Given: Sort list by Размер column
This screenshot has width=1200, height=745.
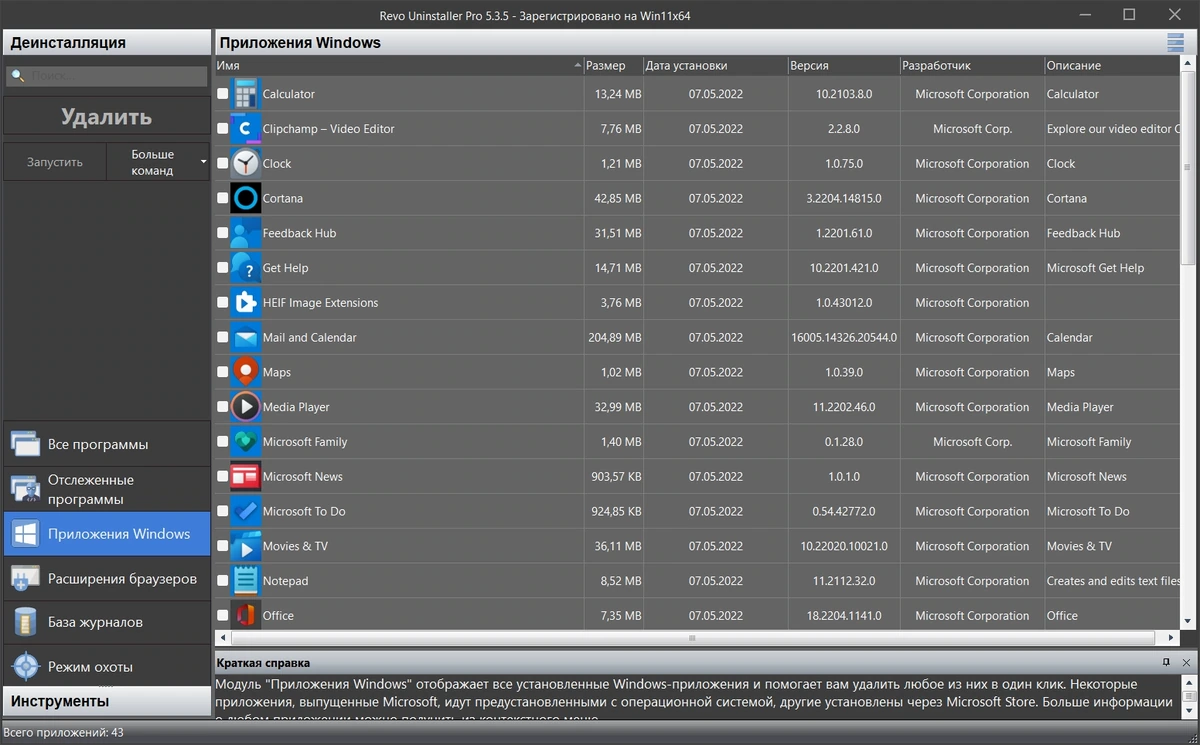Looking at the screenshot, I should pyautogui.click(x=613, y=65).
